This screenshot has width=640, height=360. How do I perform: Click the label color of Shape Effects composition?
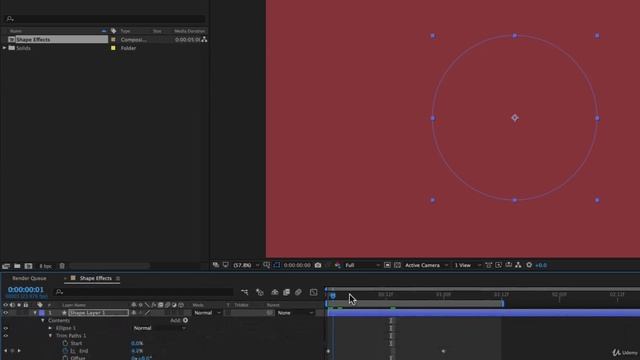coord(113,40)
